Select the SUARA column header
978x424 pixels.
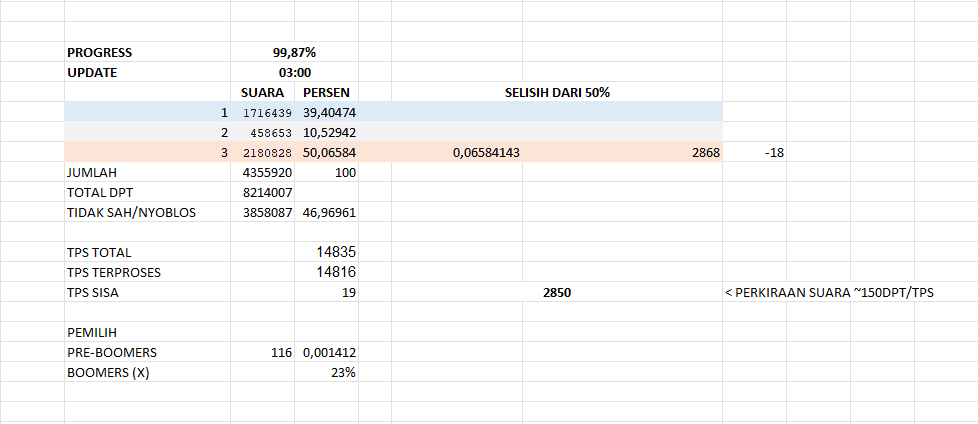[x=263, y=93]
